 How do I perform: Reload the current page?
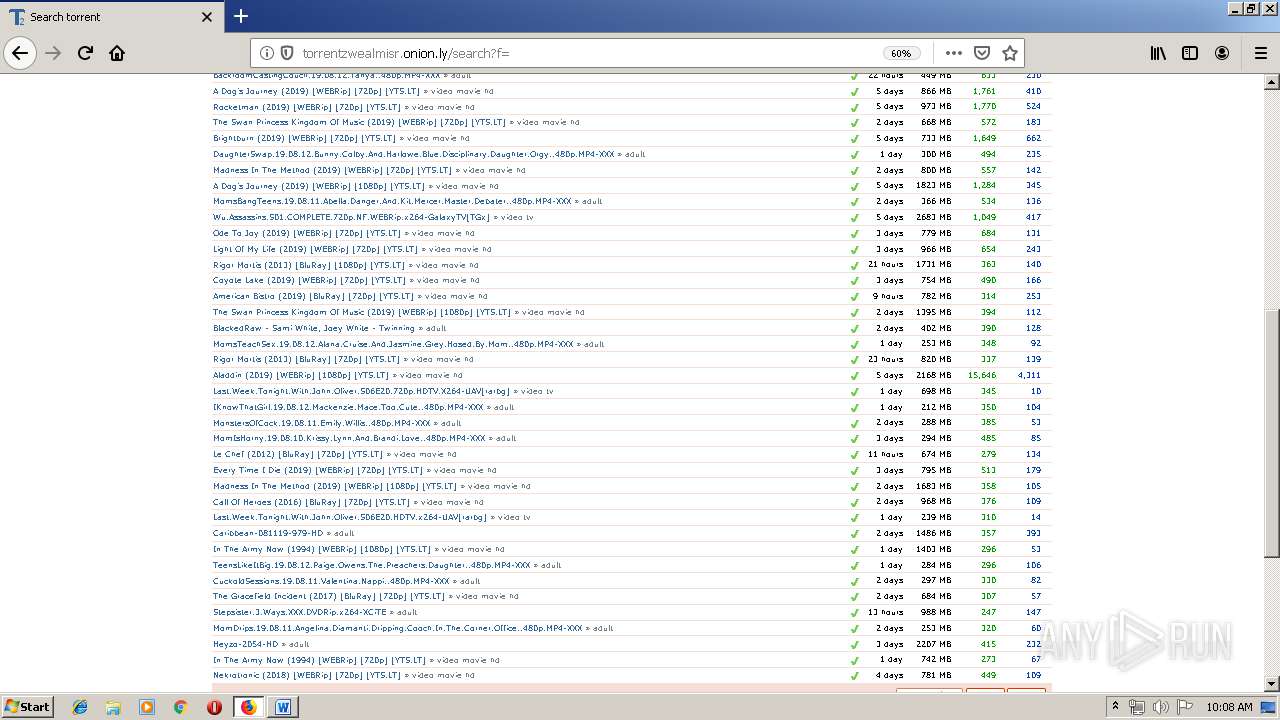[85, 53]
